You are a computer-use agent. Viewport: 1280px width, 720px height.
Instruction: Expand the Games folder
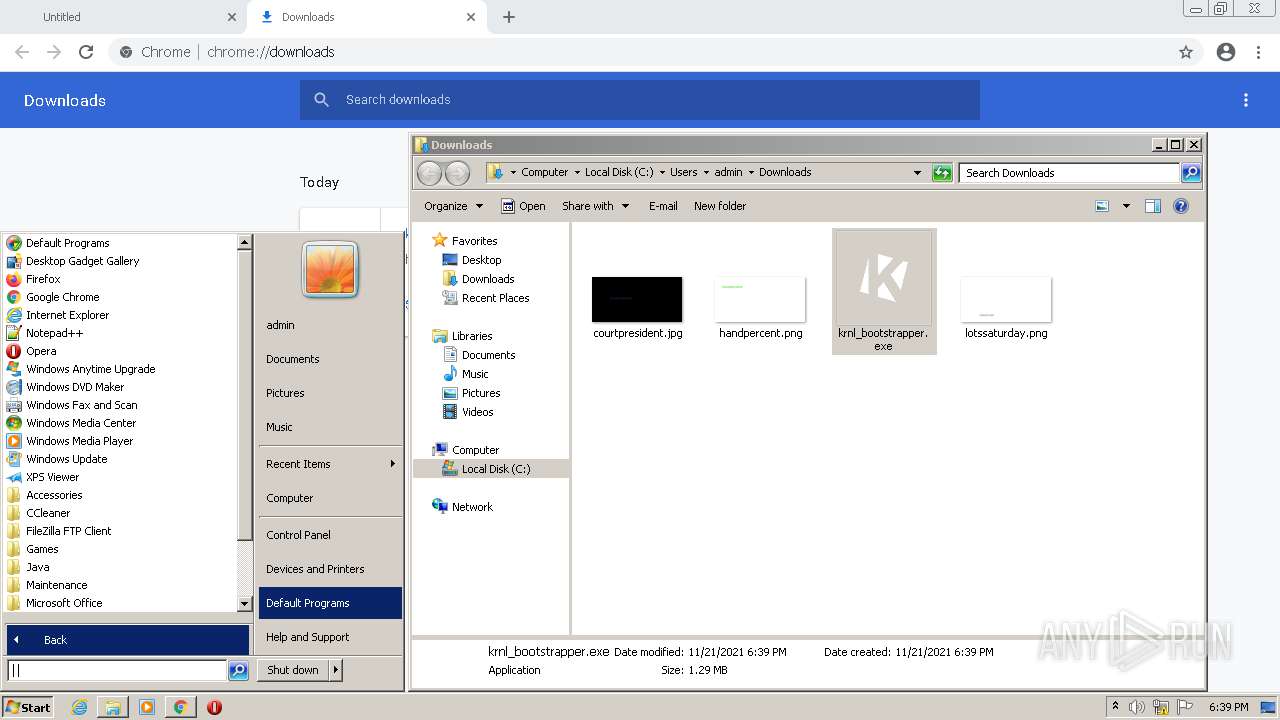[x=42, y=549]
